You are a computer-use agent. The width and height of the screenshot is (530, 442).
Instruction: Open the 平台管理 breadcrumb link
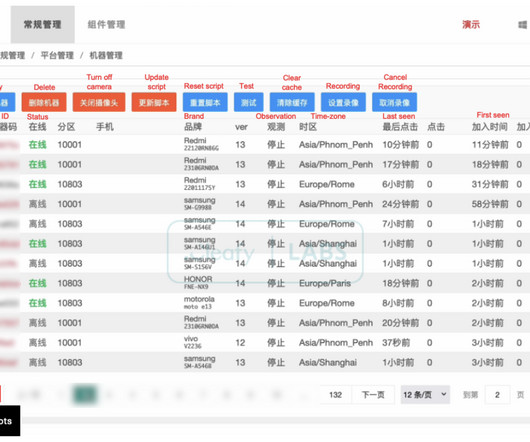point(57,55)
